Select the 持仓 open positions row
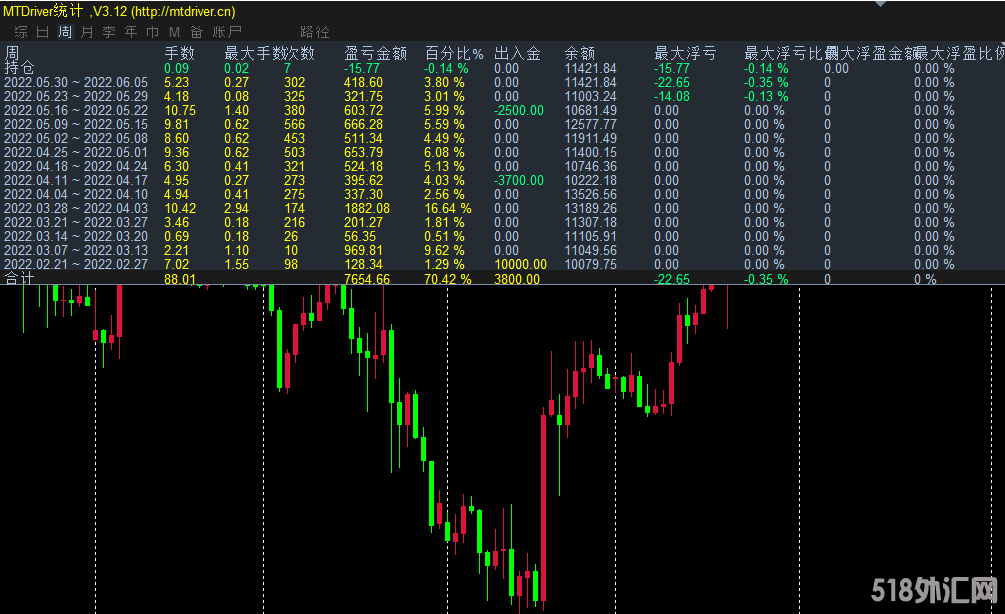Image resolution: width=1005 pixels, height=614 pixels. [19, 68]
